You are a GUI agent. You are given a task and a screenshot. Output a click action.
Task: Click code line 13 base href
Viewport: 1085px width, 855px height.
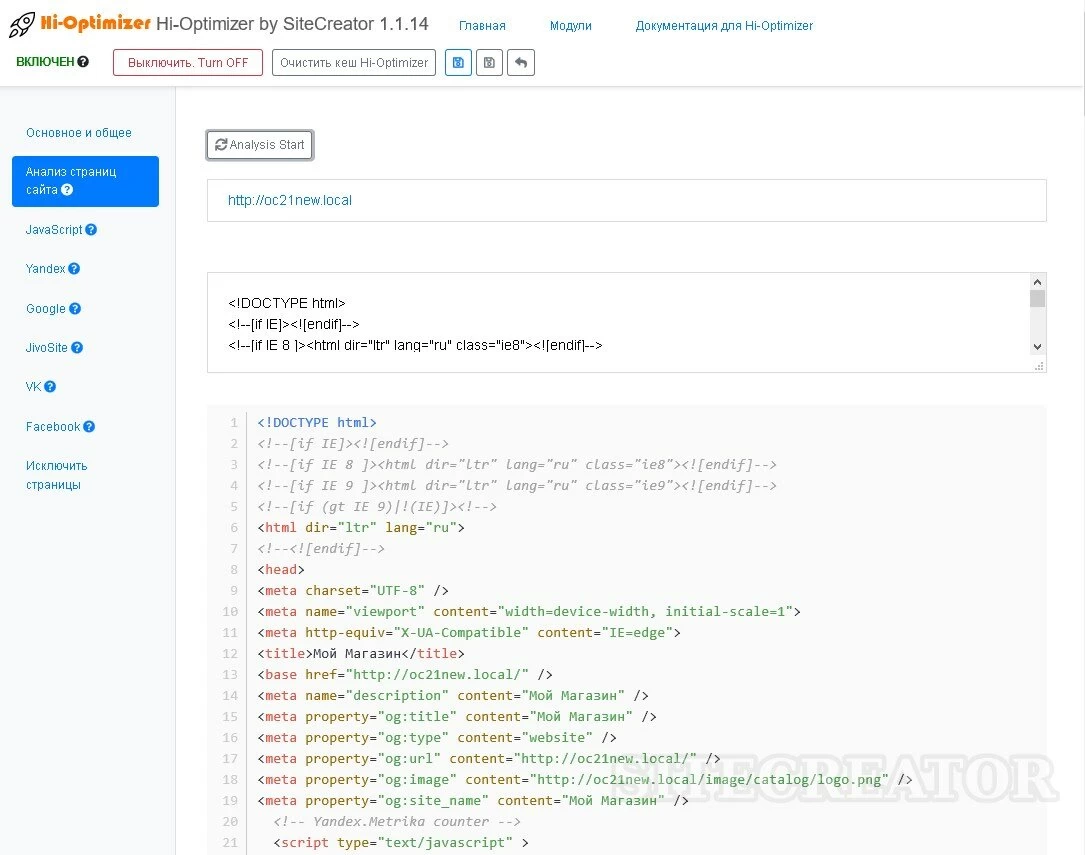coord(405,674)
